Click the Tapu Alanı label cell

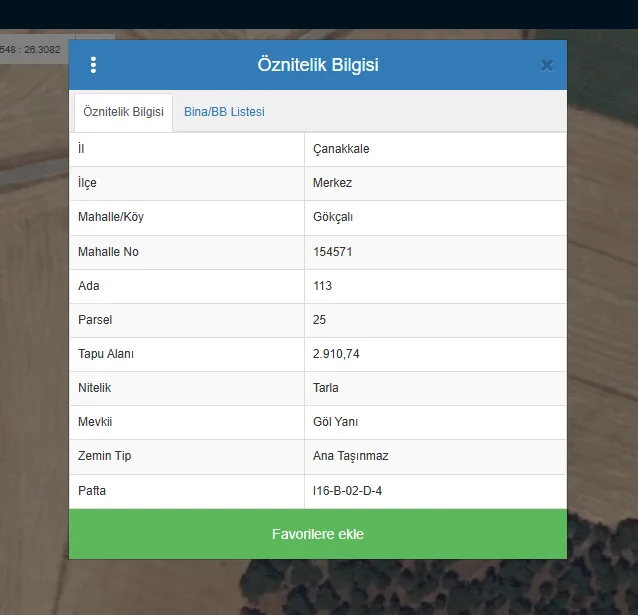click(106, 354)
